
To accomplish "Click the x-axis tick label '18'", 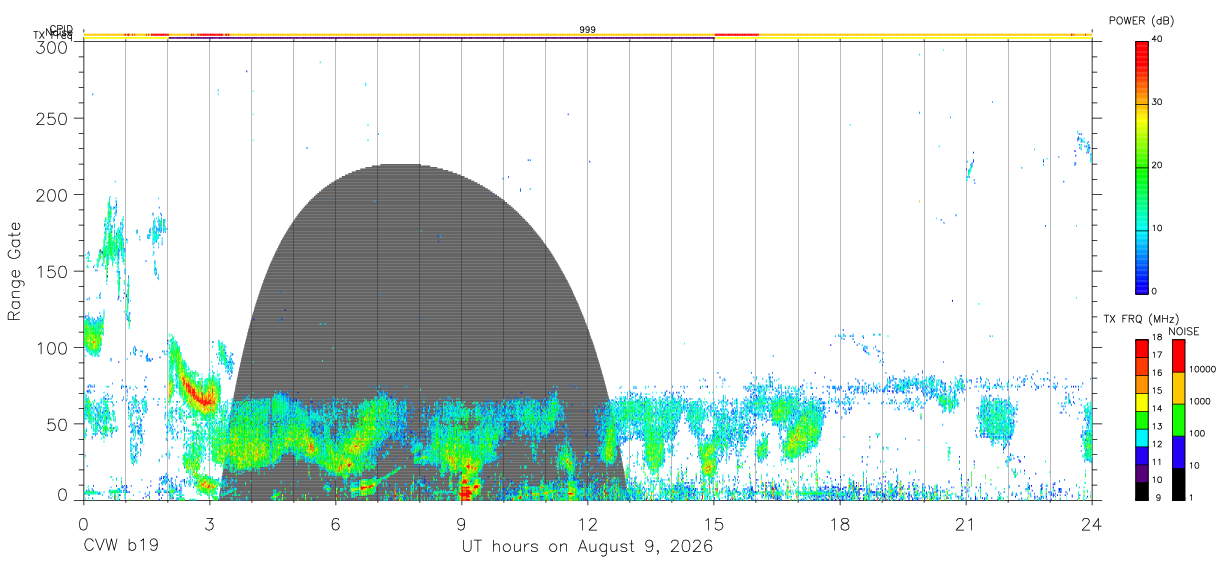I will [x=839, y=523].
